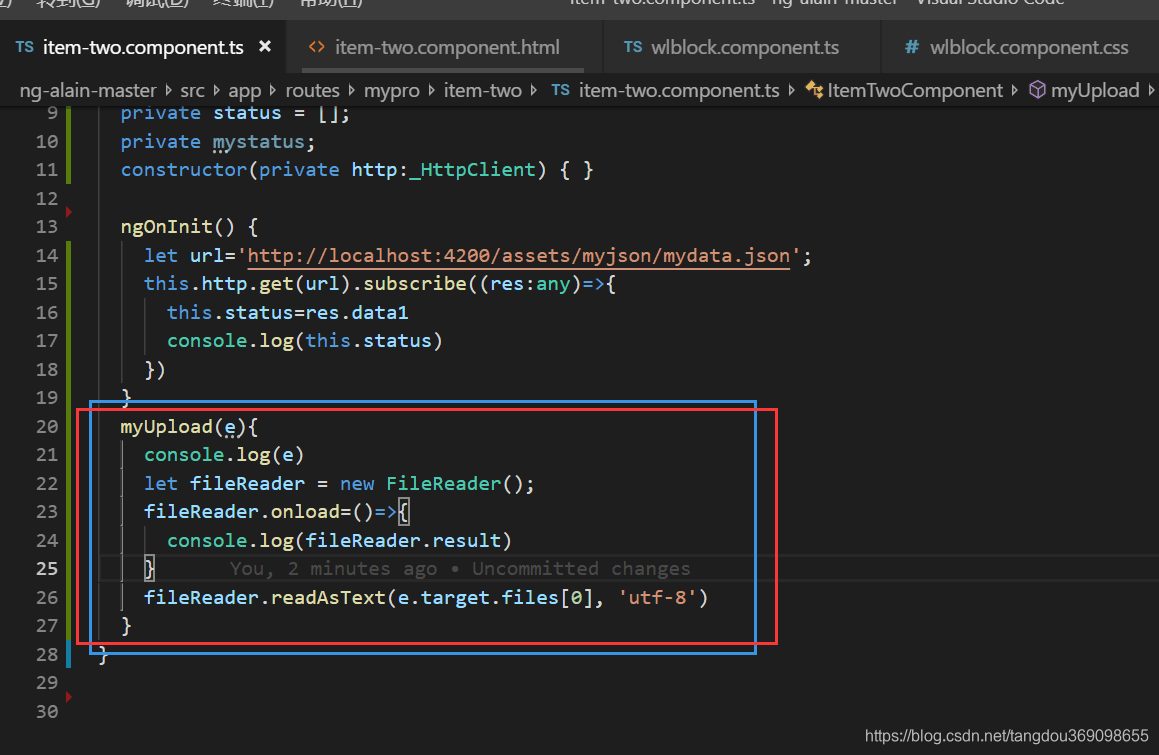
Task: Close the item-two.component.ts tab
Action: pos(265,47)
